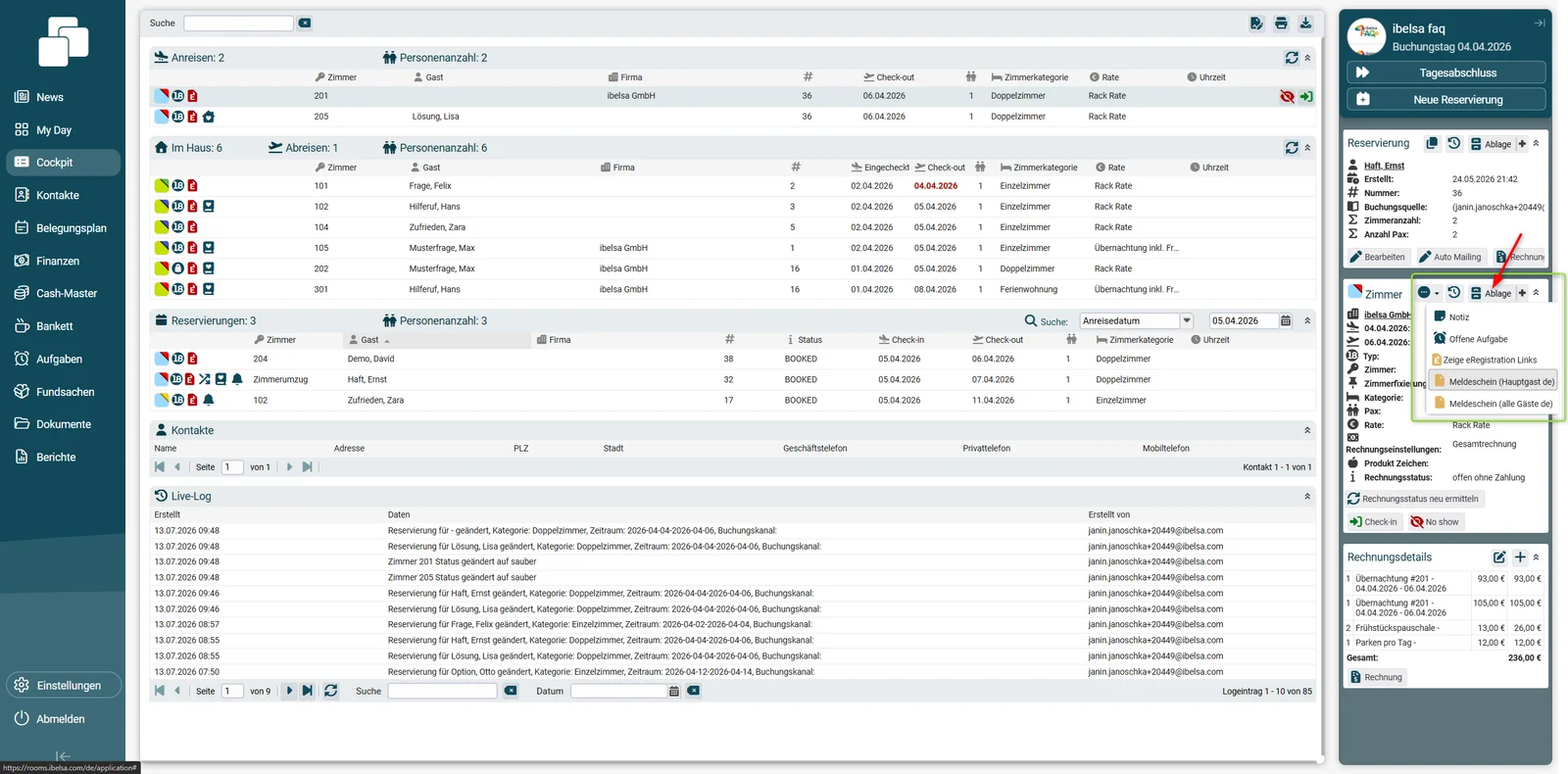Go to next page of the Live-Log

click(289, 691)
